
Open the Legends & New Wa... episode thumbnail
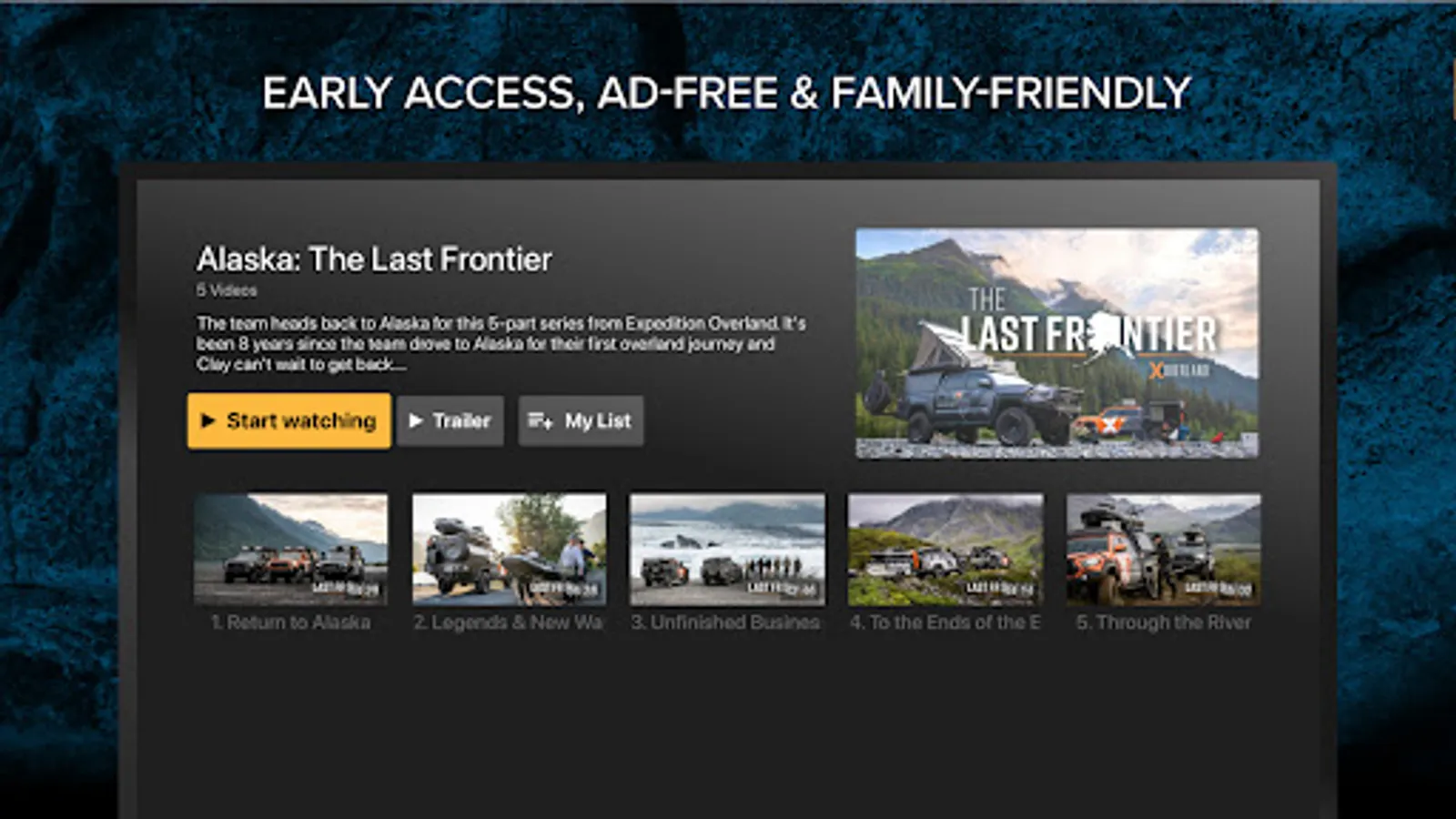509,550
